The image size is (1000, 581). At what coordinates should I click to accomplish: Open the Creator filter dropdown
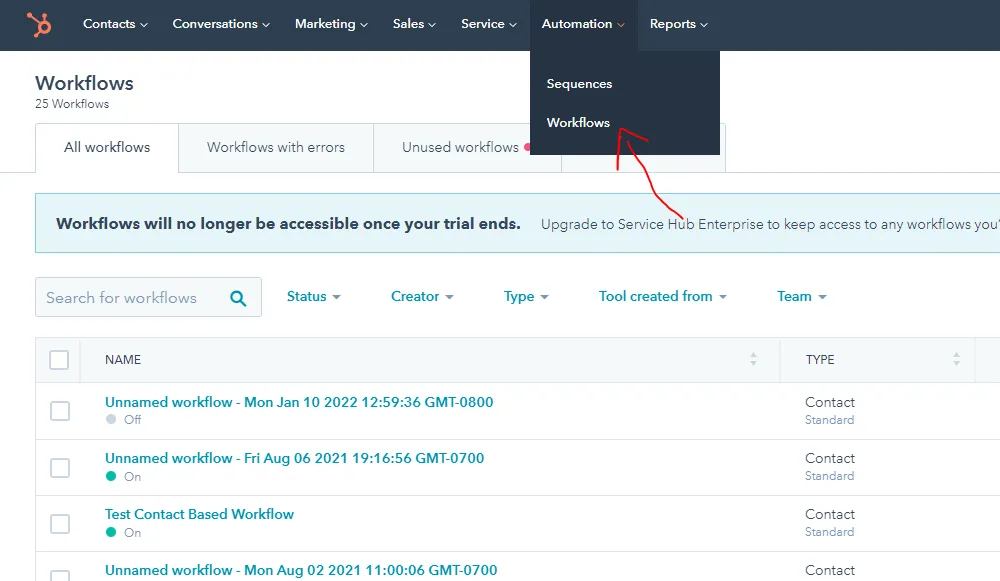[x=422, y=297]
